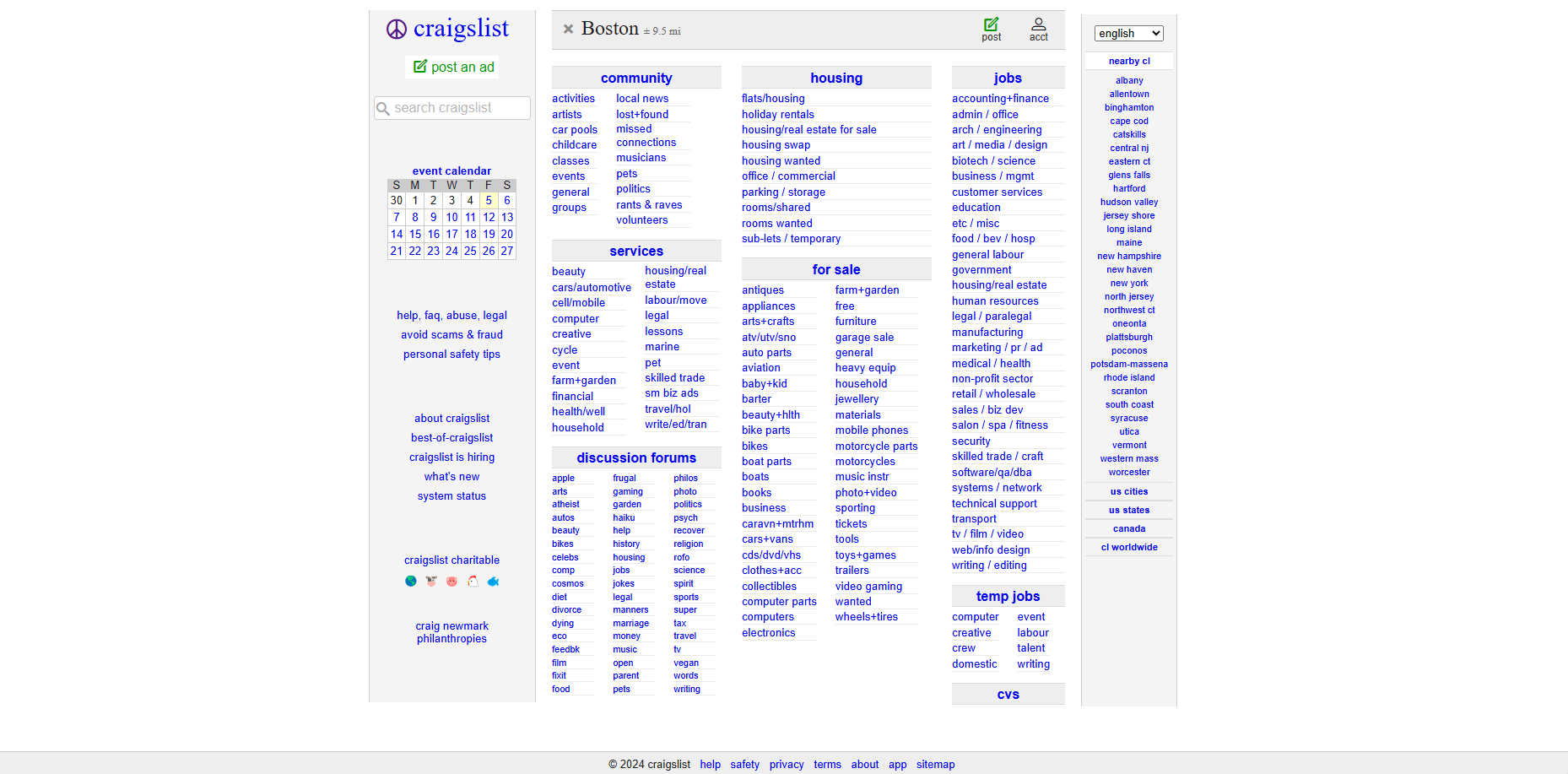Expand the us cities section
The width and height of the screenshot is (1568, 774).
1128,491
